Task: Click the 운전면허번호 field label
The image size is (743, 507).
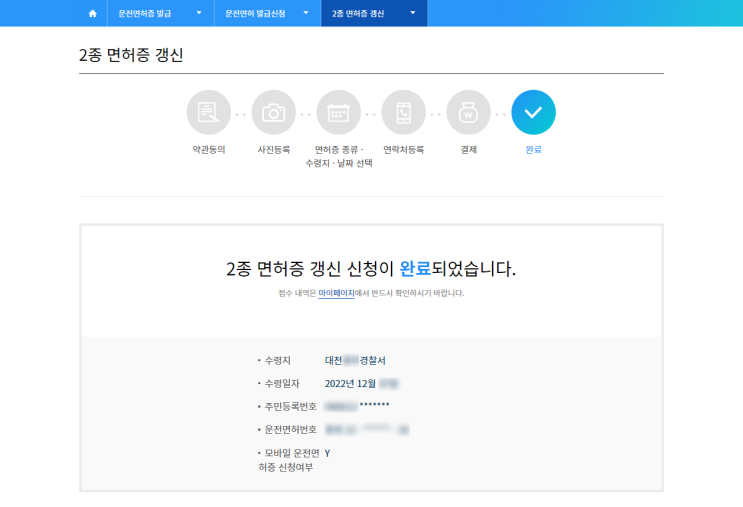Action: coord(290,429)
